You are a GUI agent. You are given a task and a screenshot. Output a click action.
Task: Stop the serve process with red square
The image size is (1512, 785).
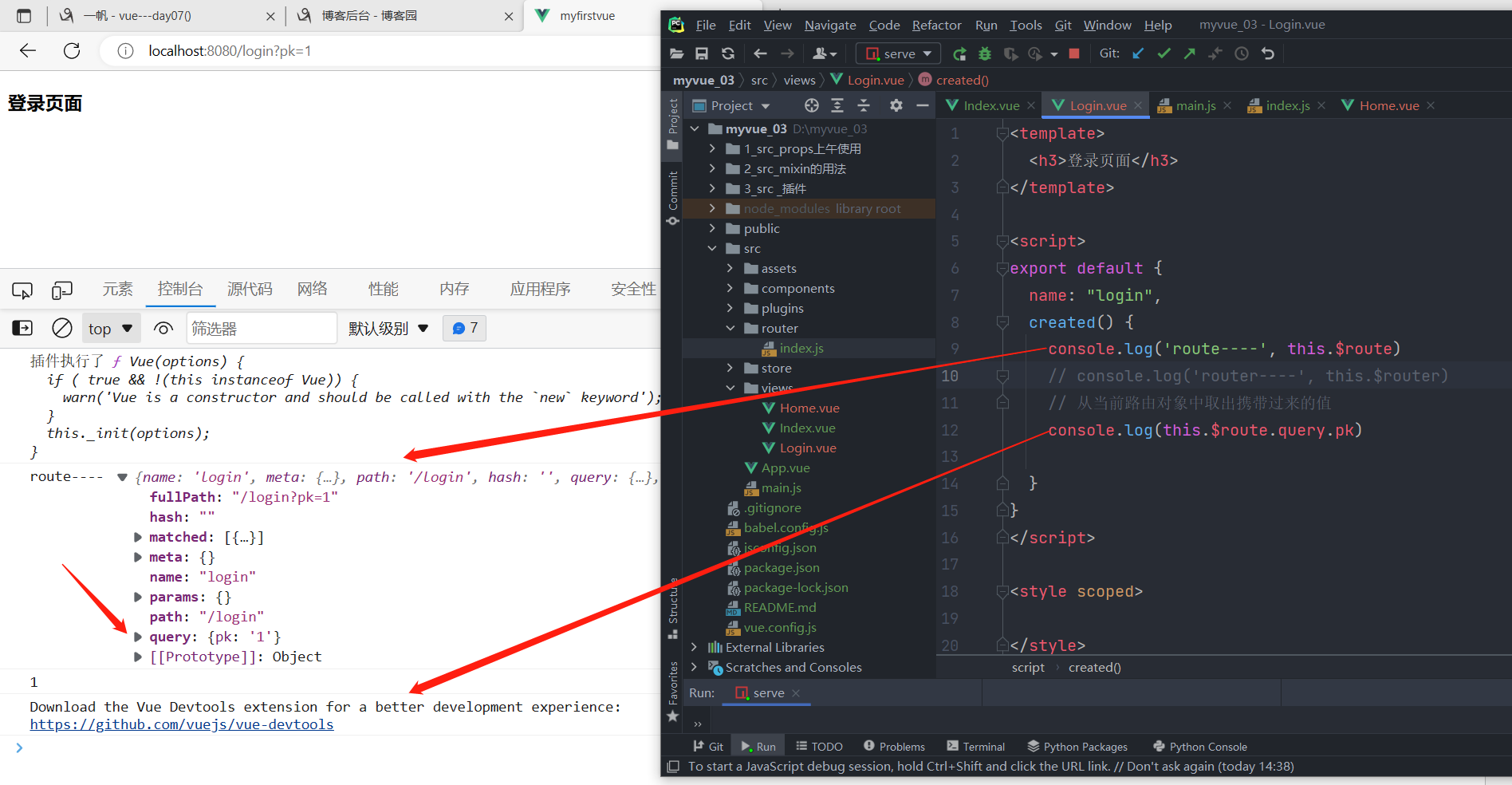tap(1074, 53)
